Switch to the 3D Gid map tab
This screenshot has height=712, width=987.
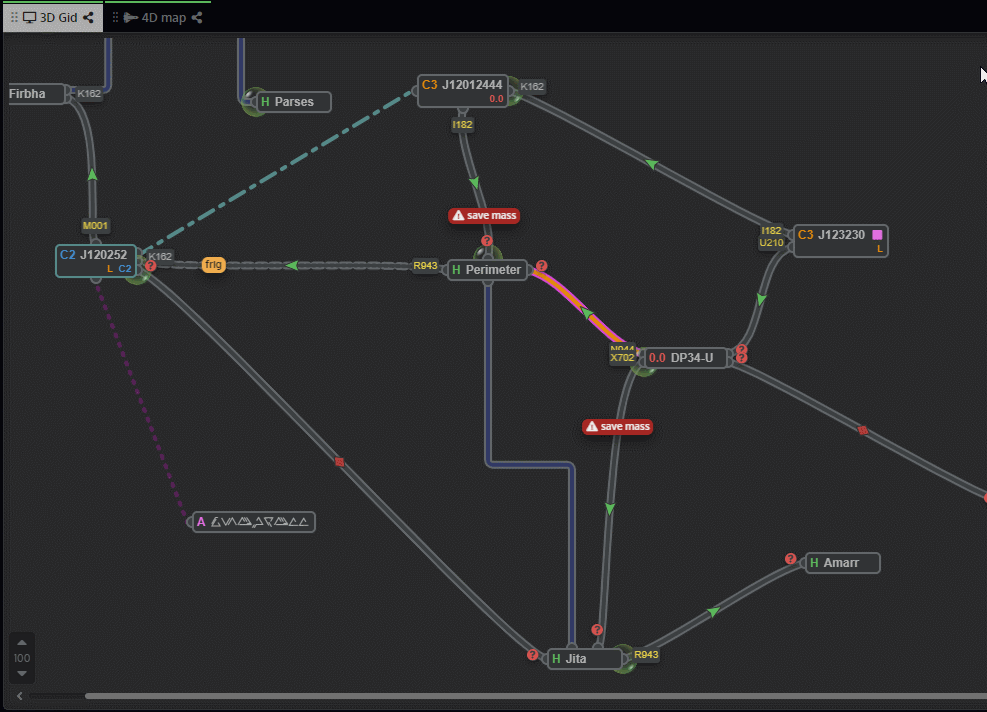click(x=53, y=17)
